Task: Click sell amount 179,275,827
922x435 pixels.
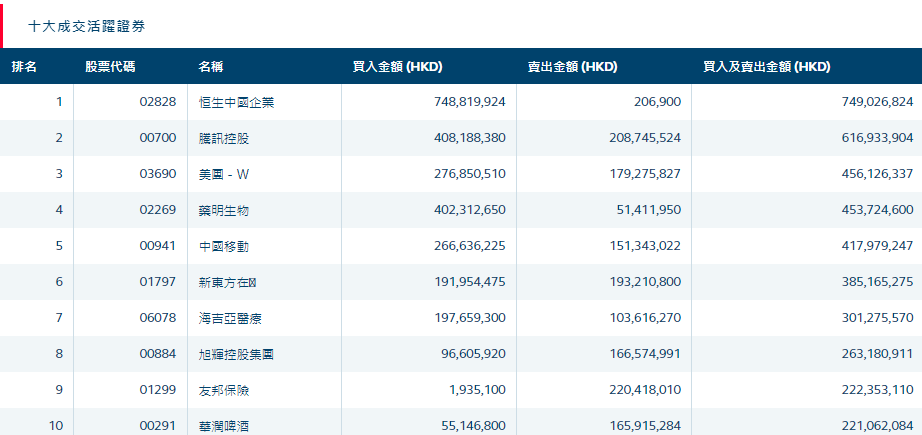Action: pos(645,174)
